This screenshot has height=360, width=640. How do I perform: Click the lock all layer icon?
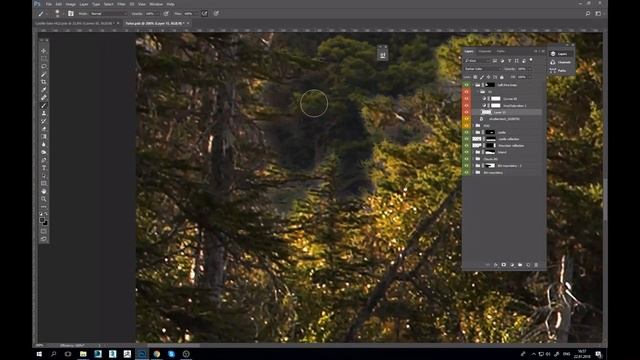[502, 77]
